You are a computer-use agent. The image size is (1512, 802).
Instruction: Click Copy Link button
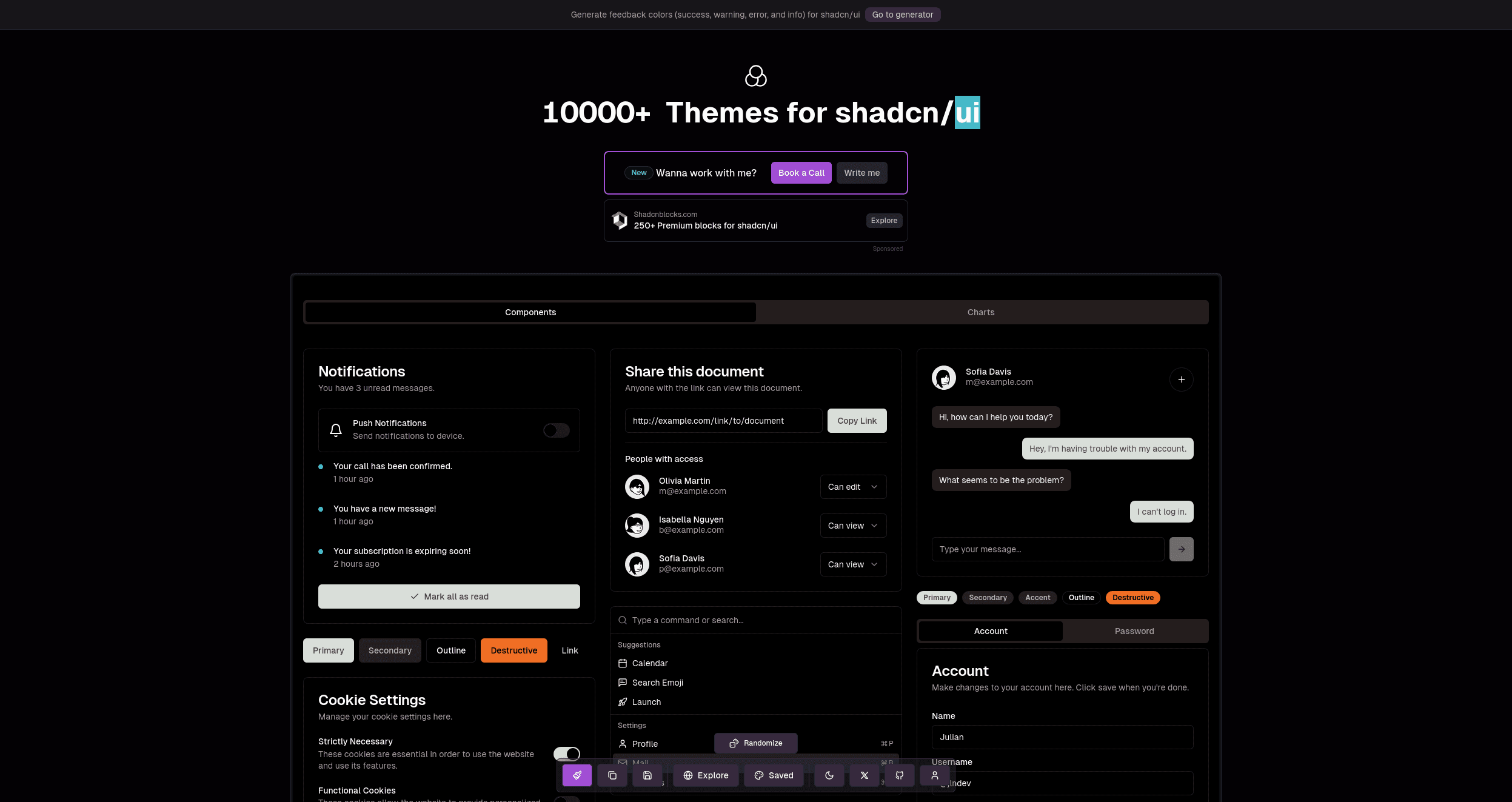[x=857, y=421]
